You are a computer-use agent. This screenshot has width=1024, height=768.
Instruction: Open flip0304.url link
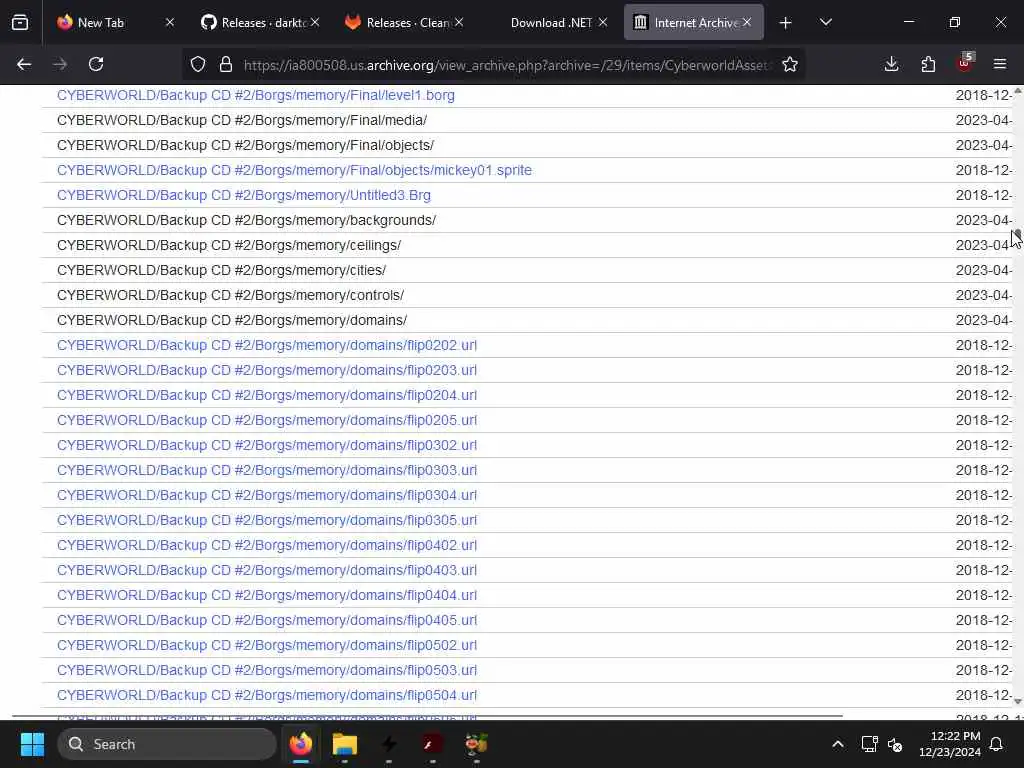(266, 496)
